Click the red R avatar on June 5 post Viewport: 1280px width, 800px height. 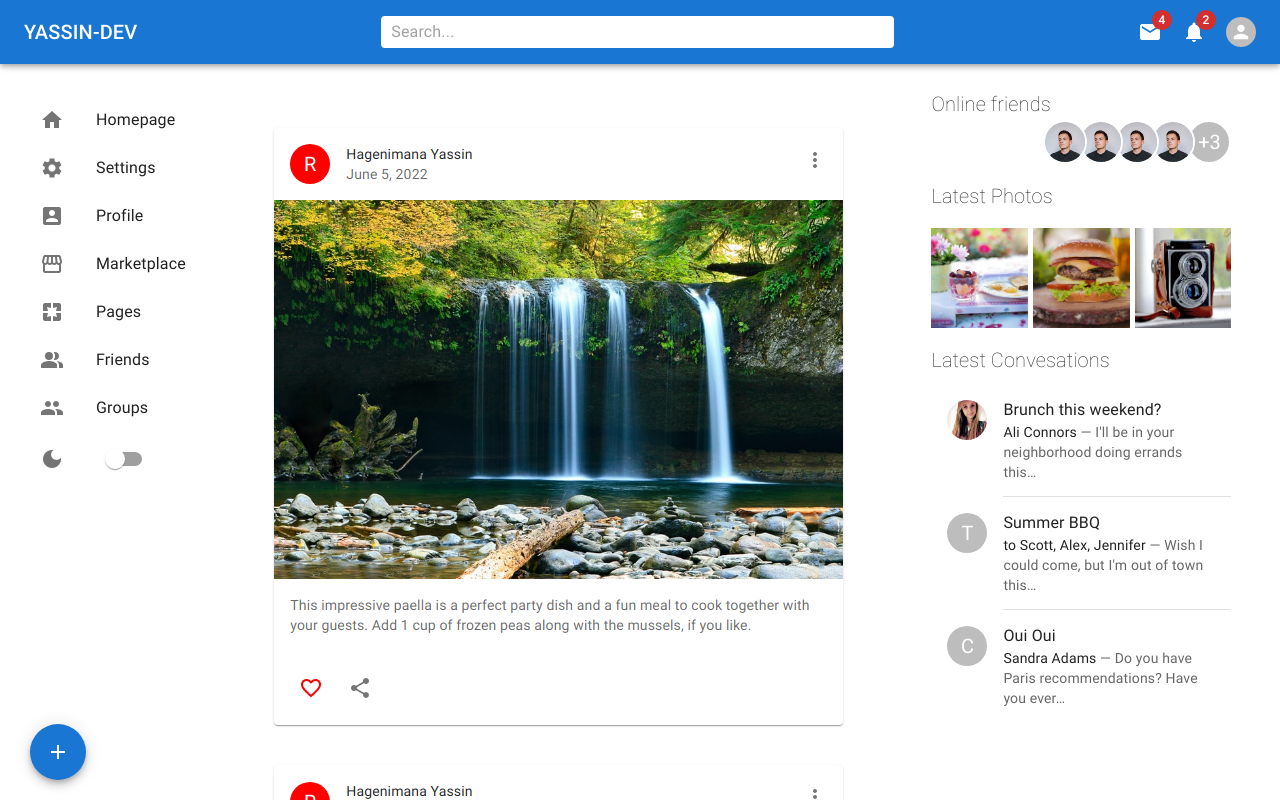point(310,164)
